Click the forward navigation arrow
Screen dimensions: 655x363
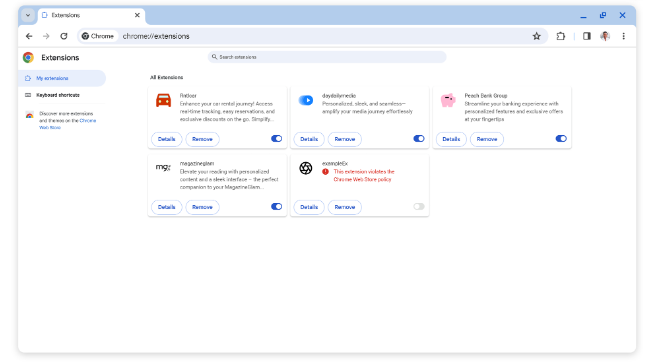[46, 36]
